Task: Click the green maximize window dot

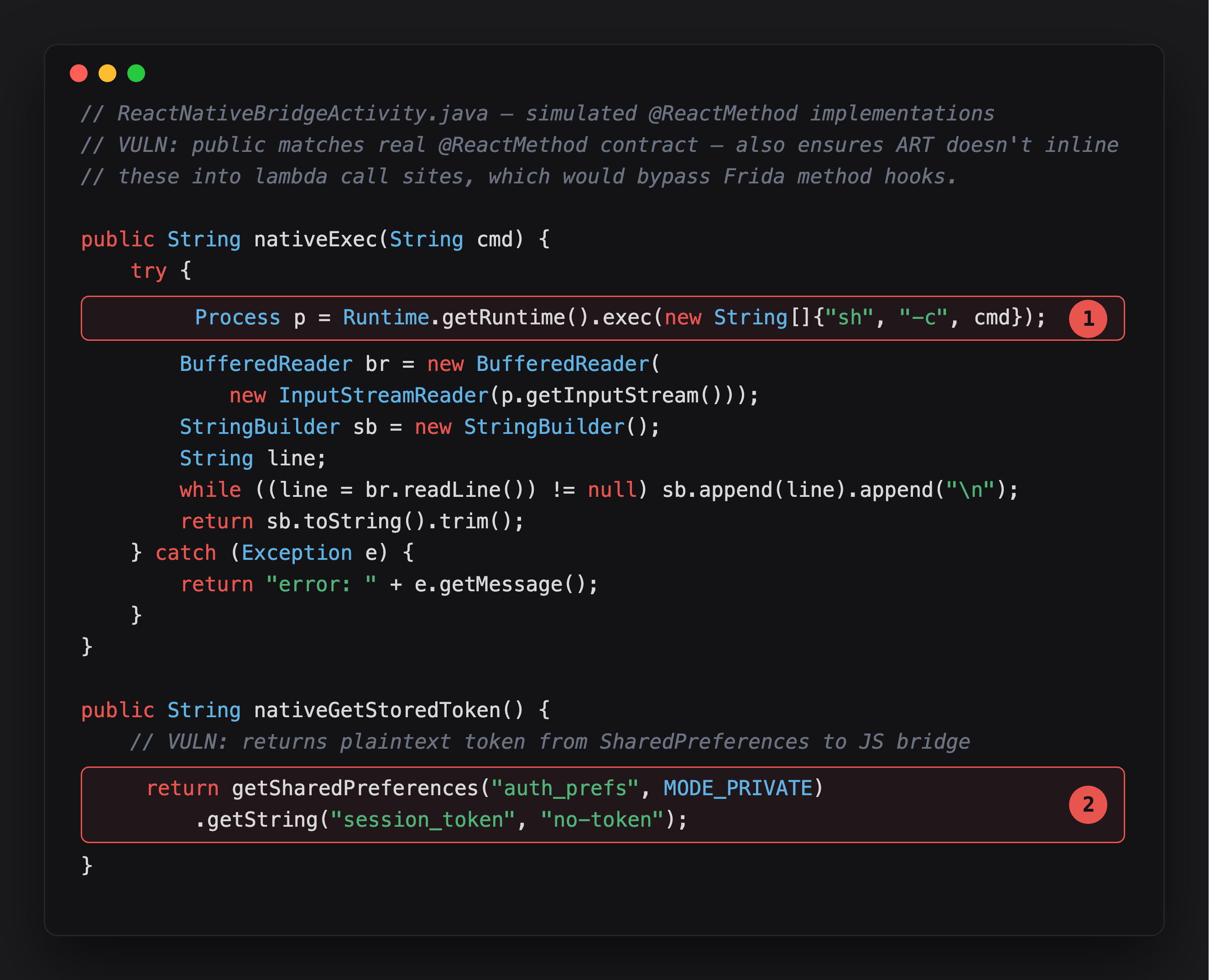Action: pyautogui.click(x=136, y=73)
